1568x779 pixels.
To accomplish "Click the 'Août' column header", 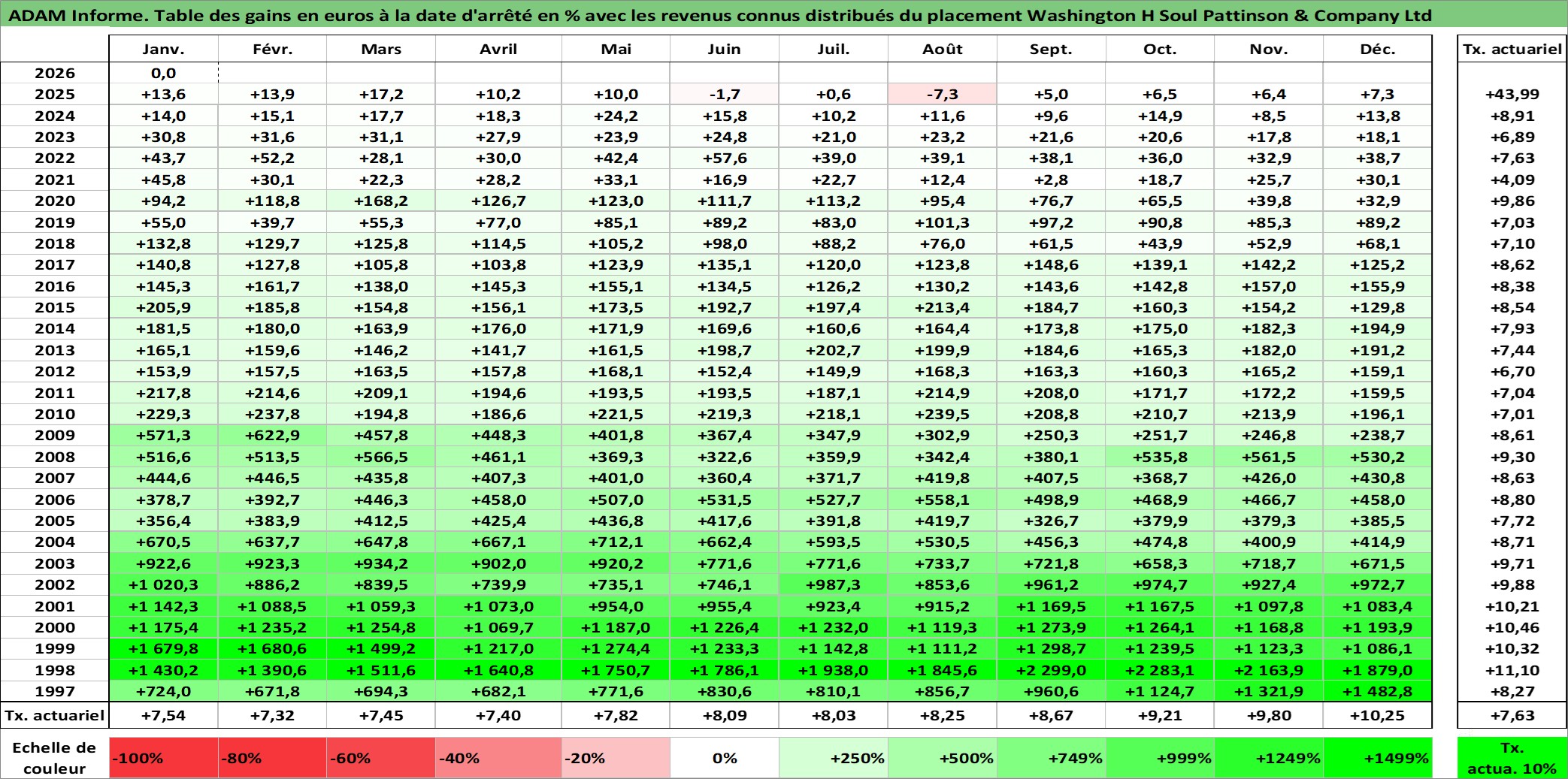I will (943, 49).
